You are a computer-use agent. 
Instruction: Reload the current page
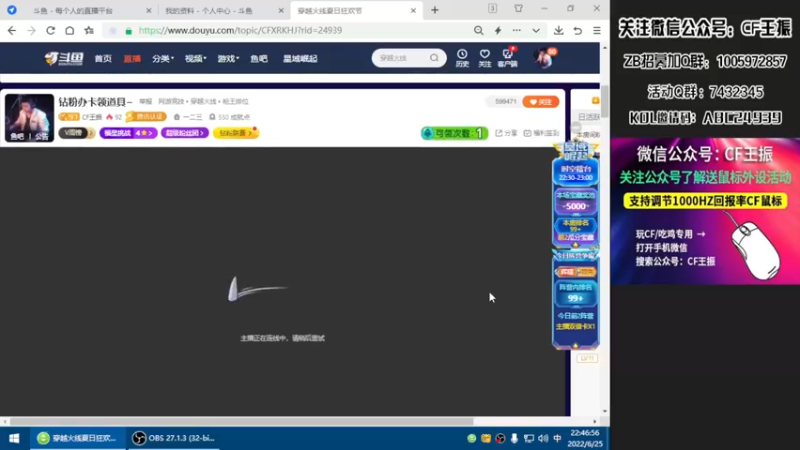tap(50, 31)
